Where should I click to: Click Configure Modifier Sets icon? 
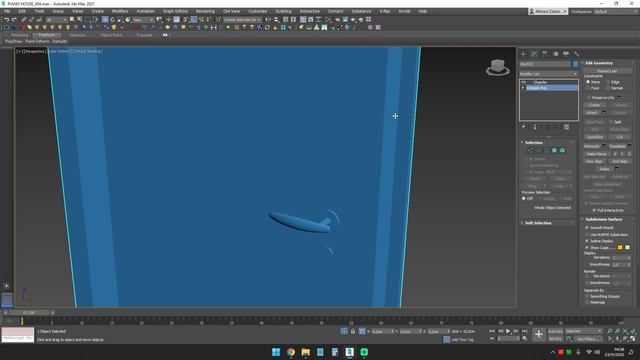tap(567, 127)
